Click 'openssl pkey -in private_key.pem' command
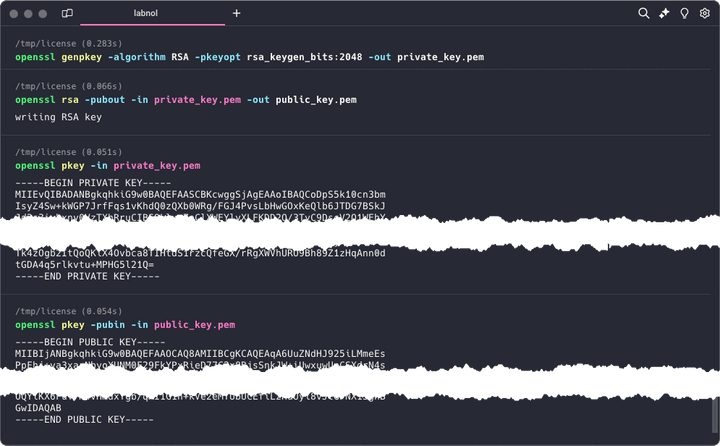The height and width of the screenshot is (446, 720). pos(107,165)
